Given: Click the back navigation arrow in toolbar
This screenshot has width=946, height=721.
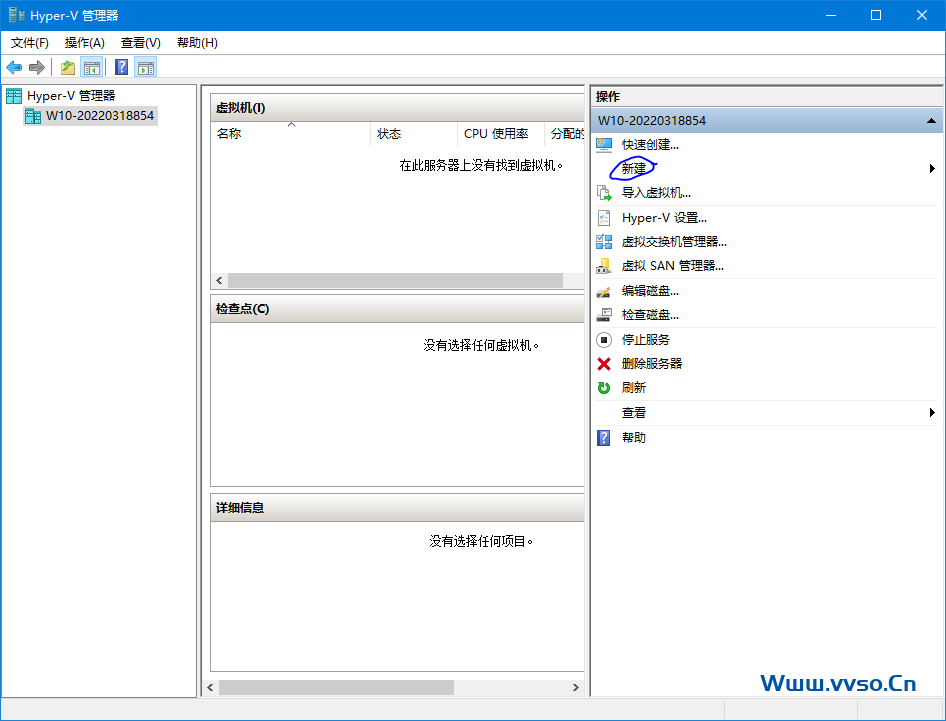Looking at the screenshot, I should pyautogui.click(x=14, y=67).
